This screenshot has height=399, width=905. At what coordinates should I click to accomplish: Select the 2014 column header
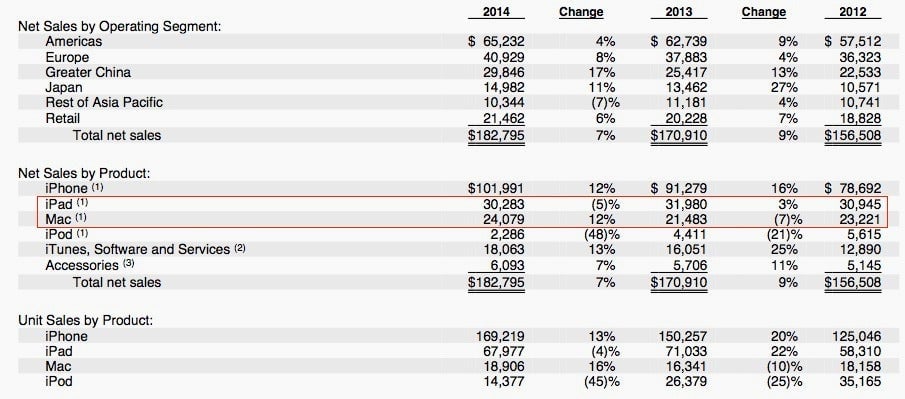(496, 12)
